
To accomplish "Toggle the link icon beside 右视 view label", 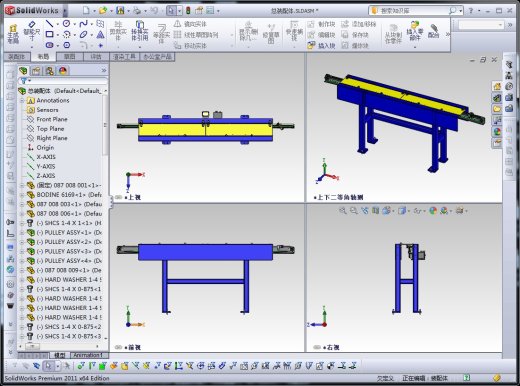I will (317, 347).
